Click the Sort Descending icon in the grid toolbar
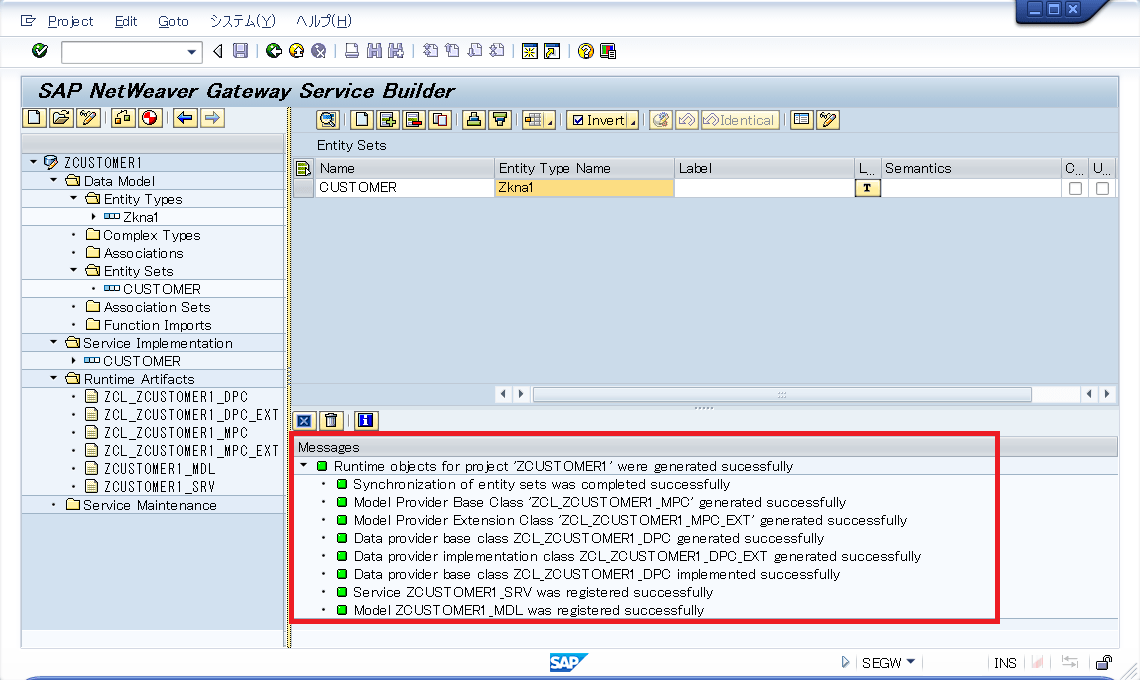 (x=499, y=120)
